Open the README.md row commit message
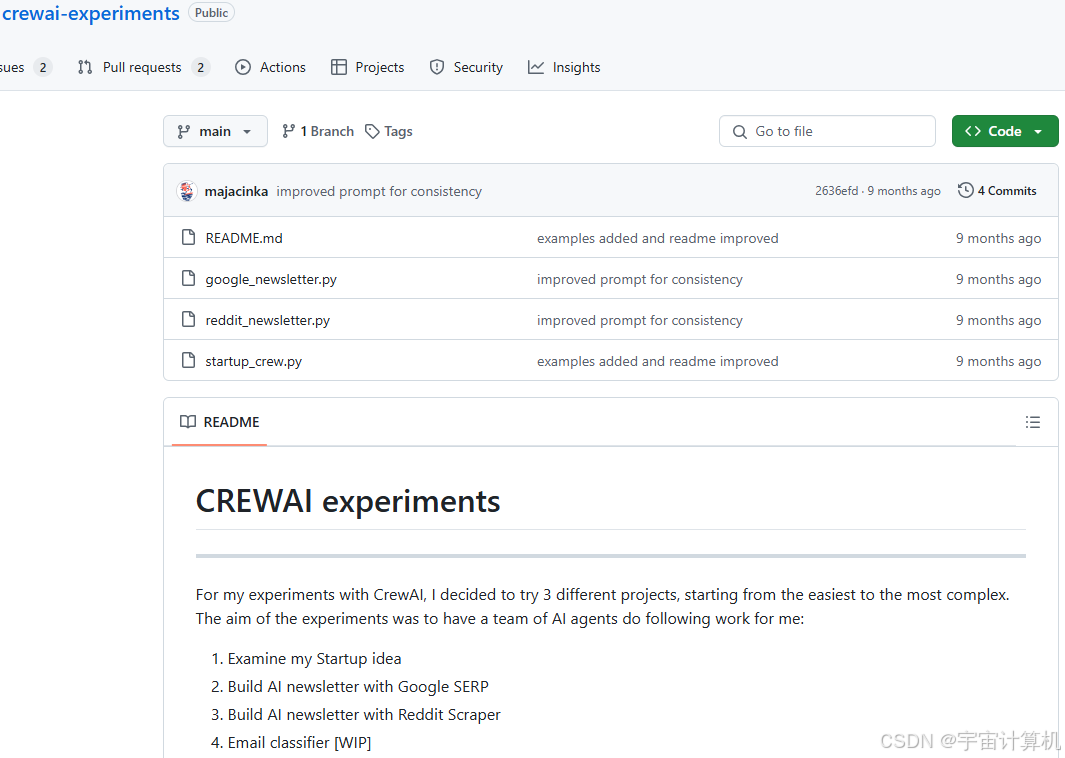Screen dimensions: 1065x758 [657, 238]
